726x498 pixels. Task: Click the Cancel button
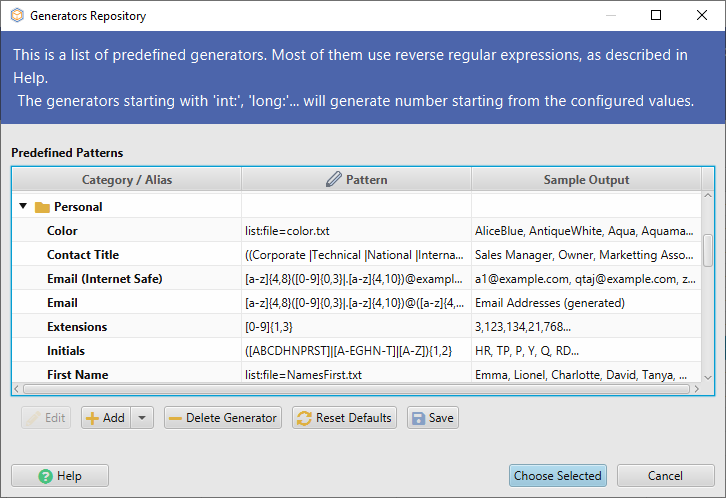click(665, 476)
